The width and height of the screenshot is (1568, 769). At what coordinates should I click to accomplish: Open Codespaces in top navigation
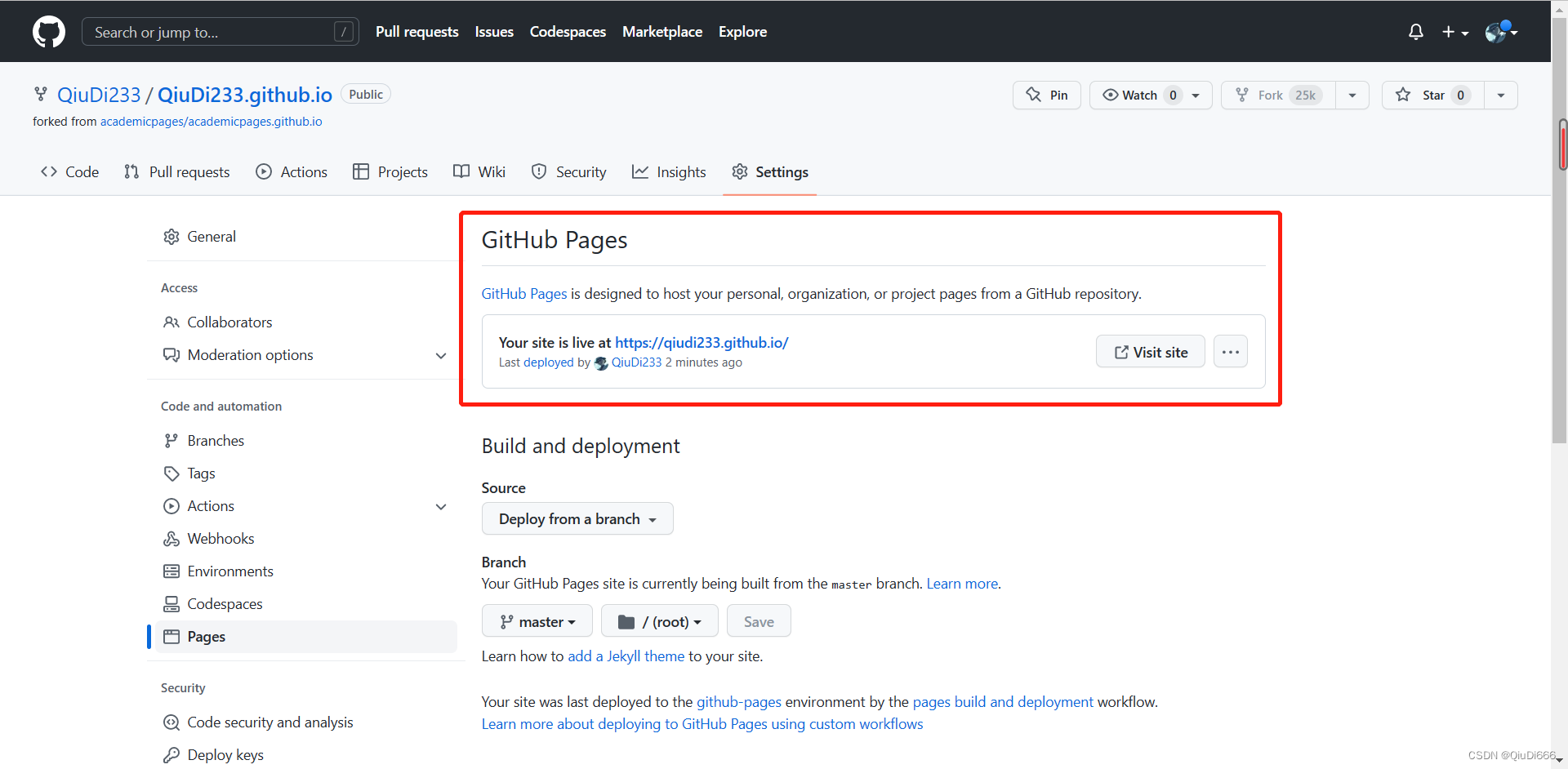click(x=568, y=32)
